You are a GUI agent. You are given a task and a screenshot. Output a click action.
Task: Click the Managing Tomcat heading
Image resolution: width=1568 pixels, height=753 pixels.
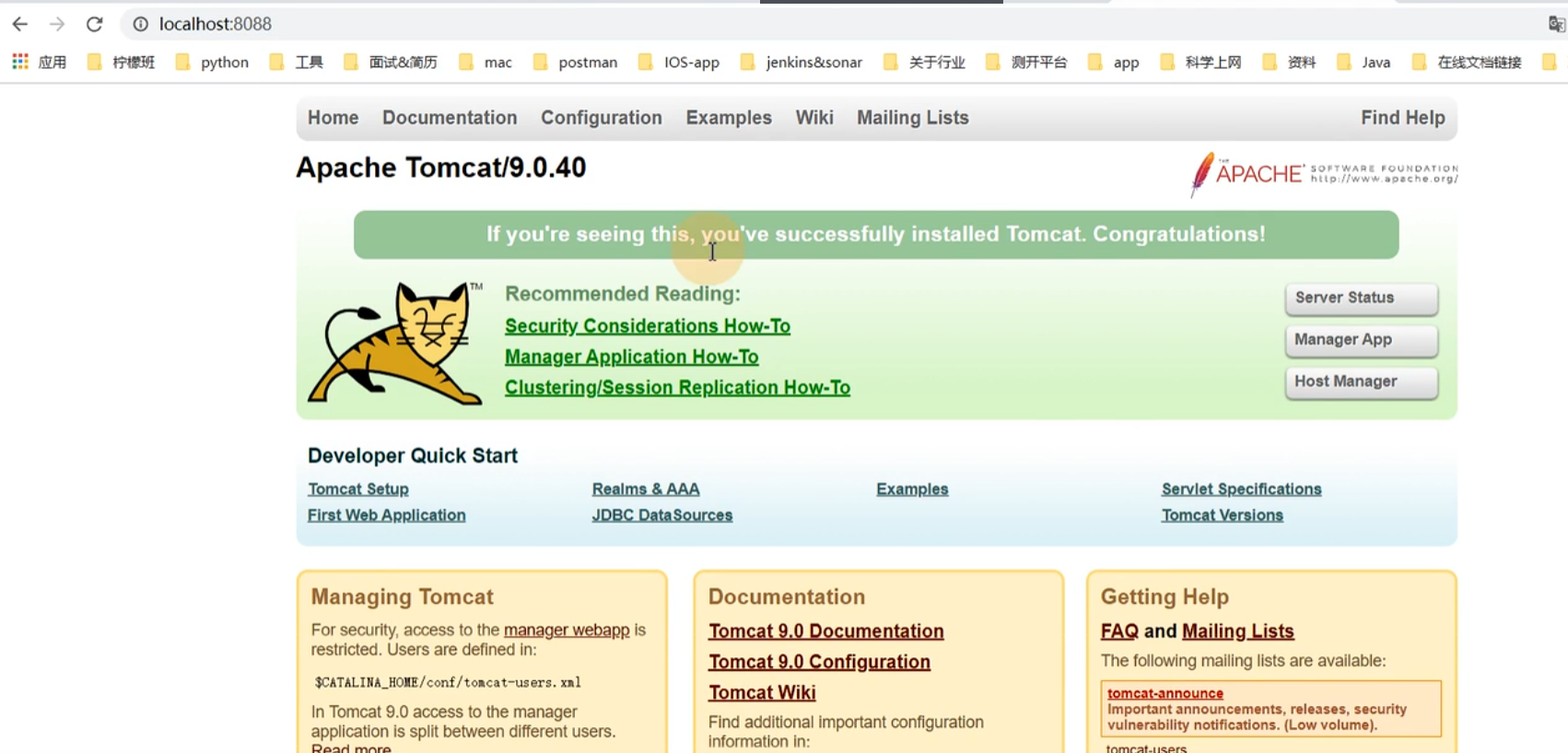pyautogui.click(x=403, y=597)
